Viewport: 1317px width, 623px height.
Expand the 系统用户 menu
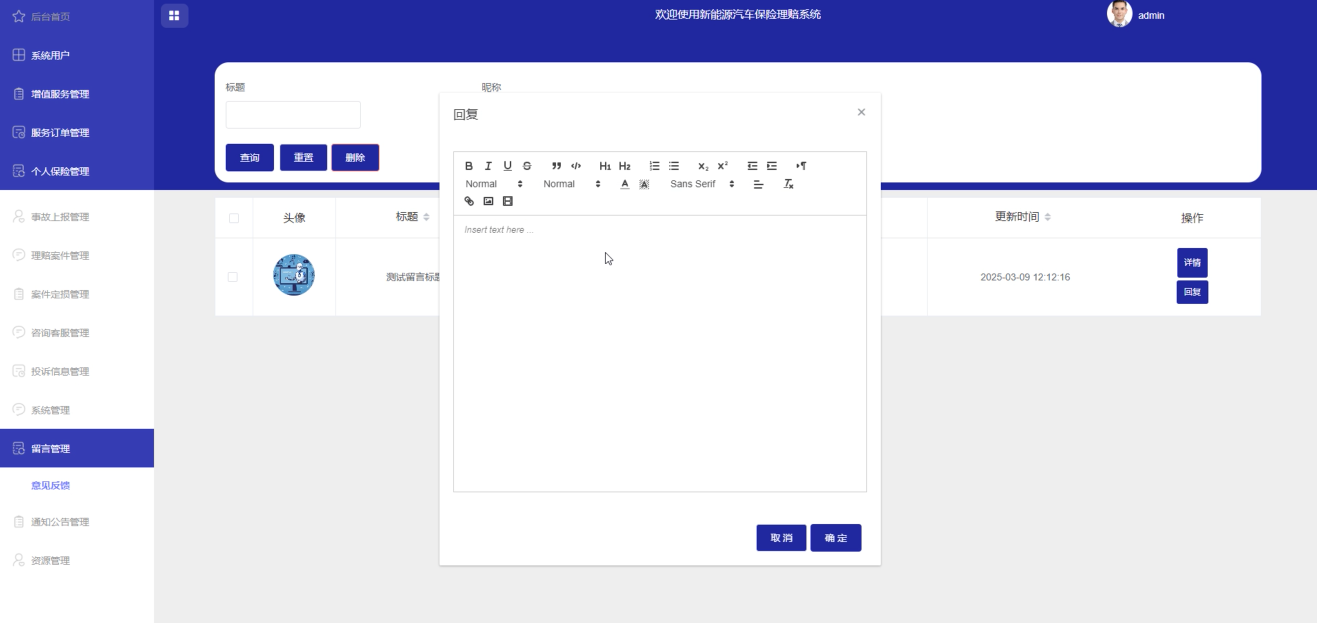(77, 55)
